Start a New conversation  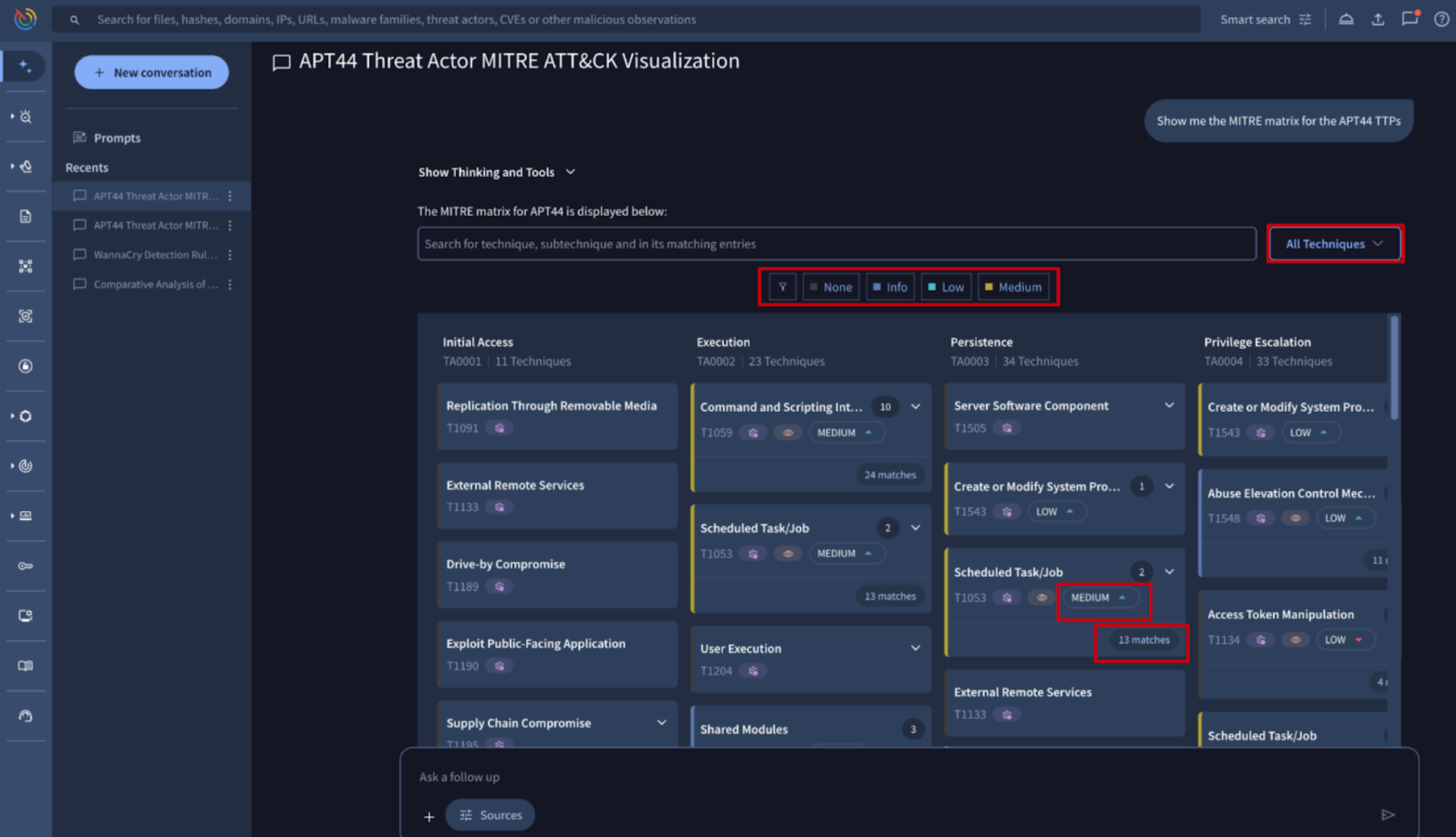pos(152,72)
